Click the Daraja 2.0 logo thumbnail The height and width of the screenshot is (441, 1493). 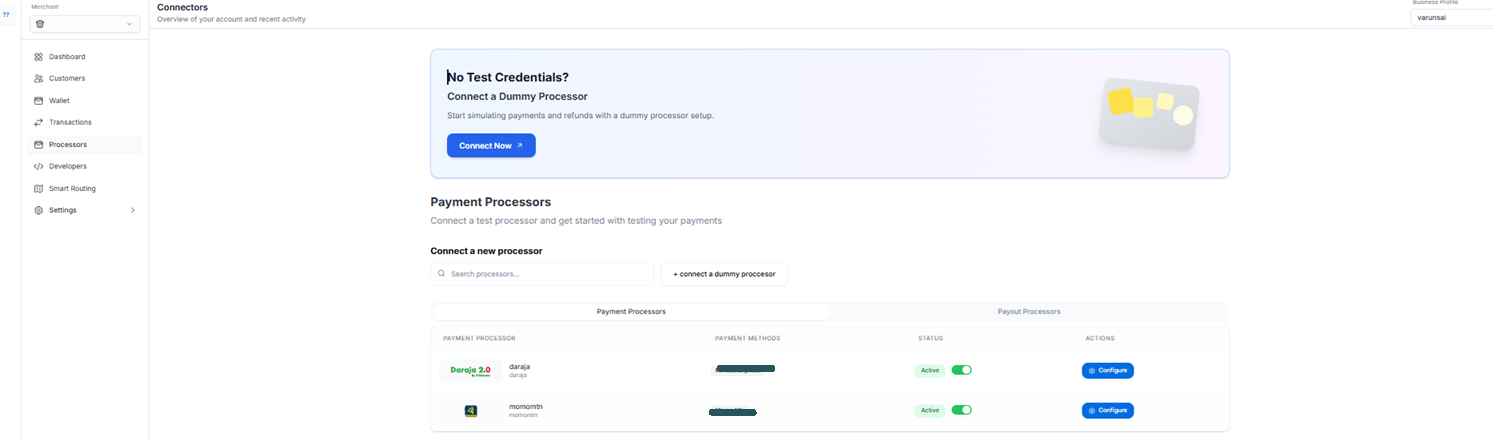point(470,370)
